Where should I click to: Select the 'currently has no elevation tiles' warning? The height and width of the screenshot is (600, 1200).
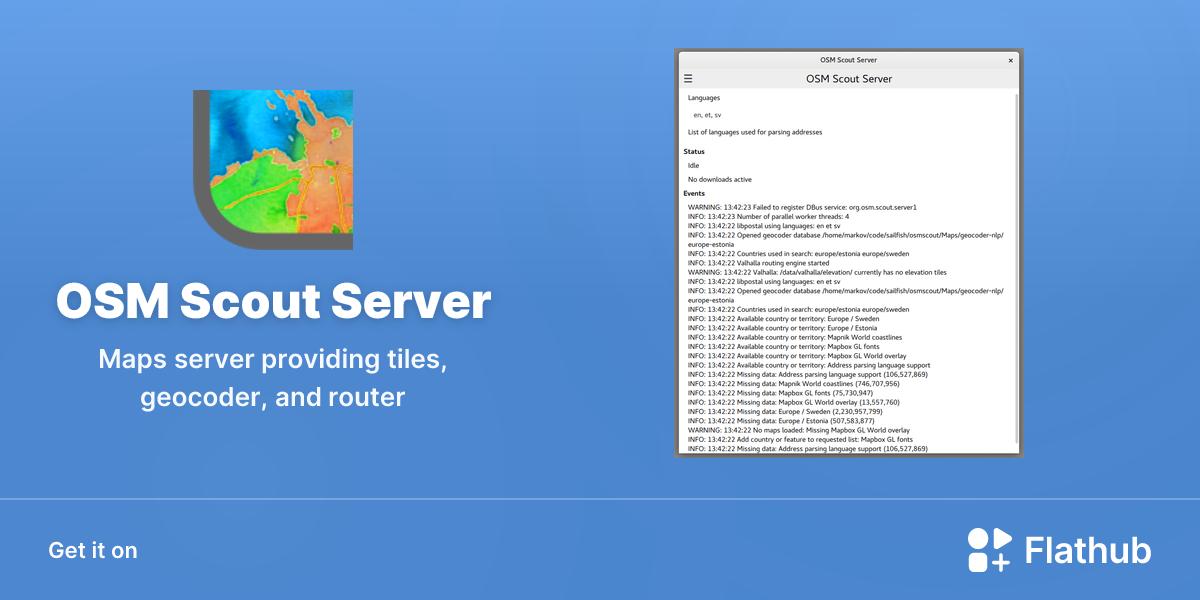pyautogui.click(x=817, y=272)
